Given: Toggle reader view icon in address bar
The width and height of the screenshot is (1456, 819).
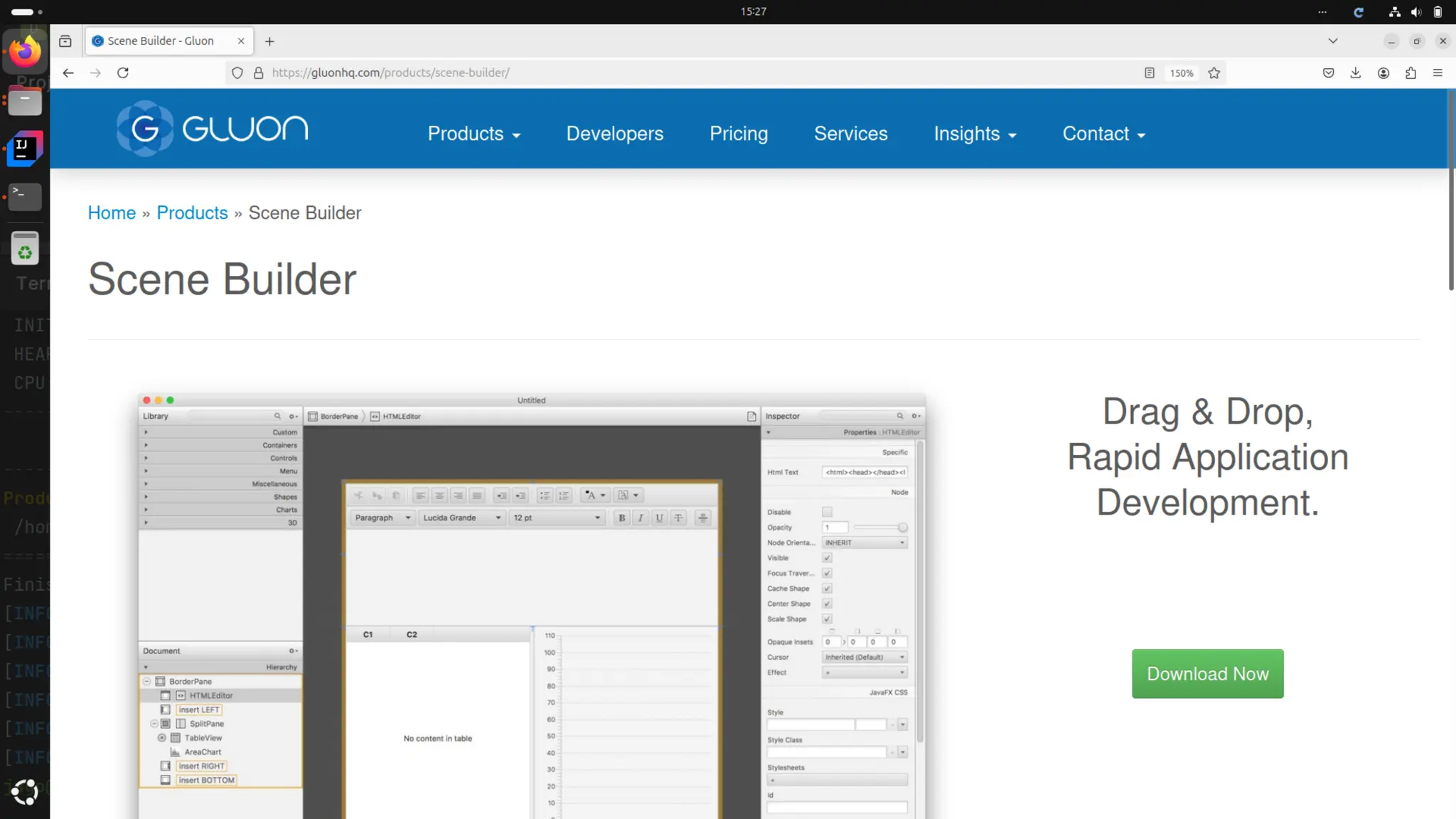Looking at the screenshot, I should click(x=1150, y=73).
